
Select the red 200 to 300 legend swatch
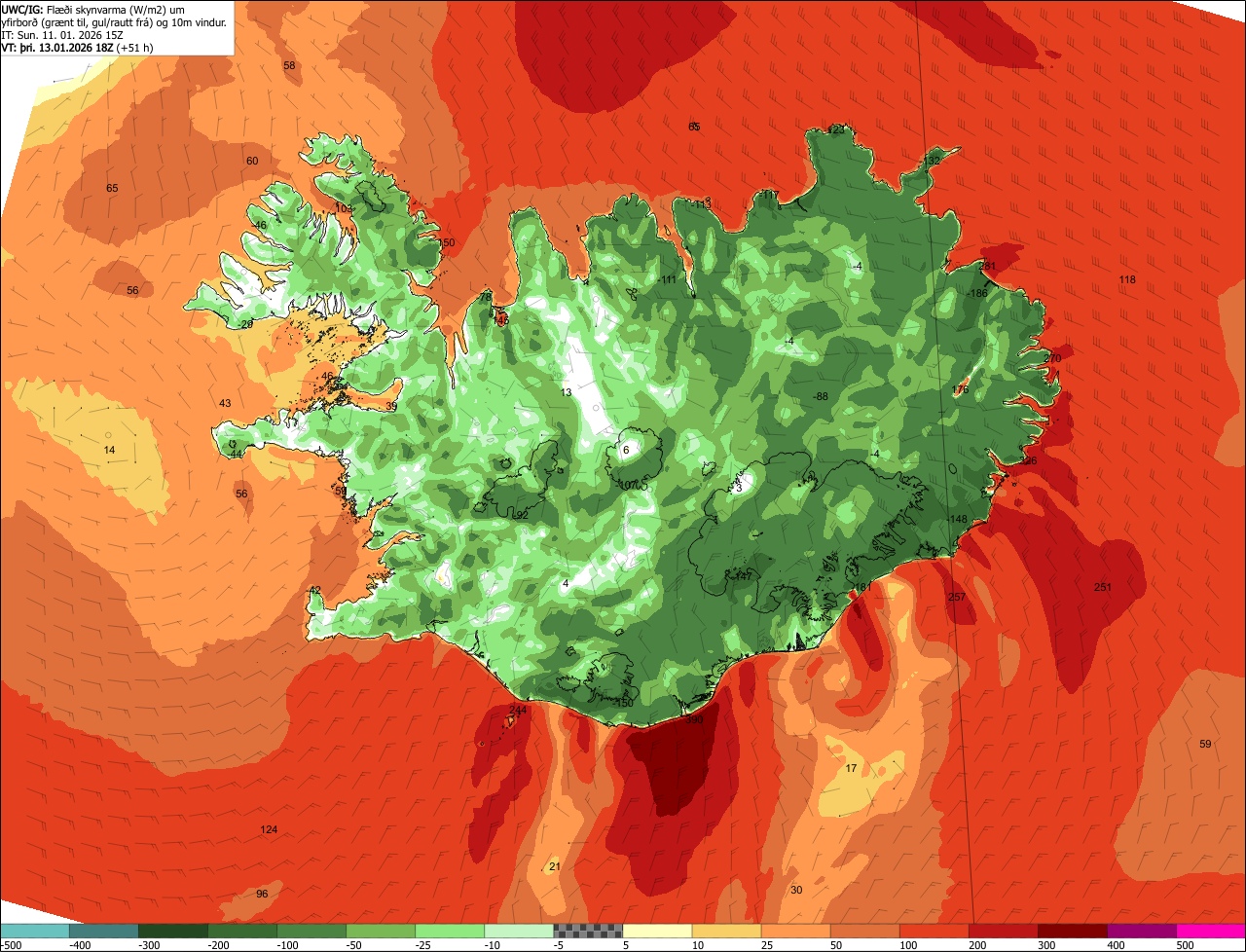click(x=1003, y=930)
